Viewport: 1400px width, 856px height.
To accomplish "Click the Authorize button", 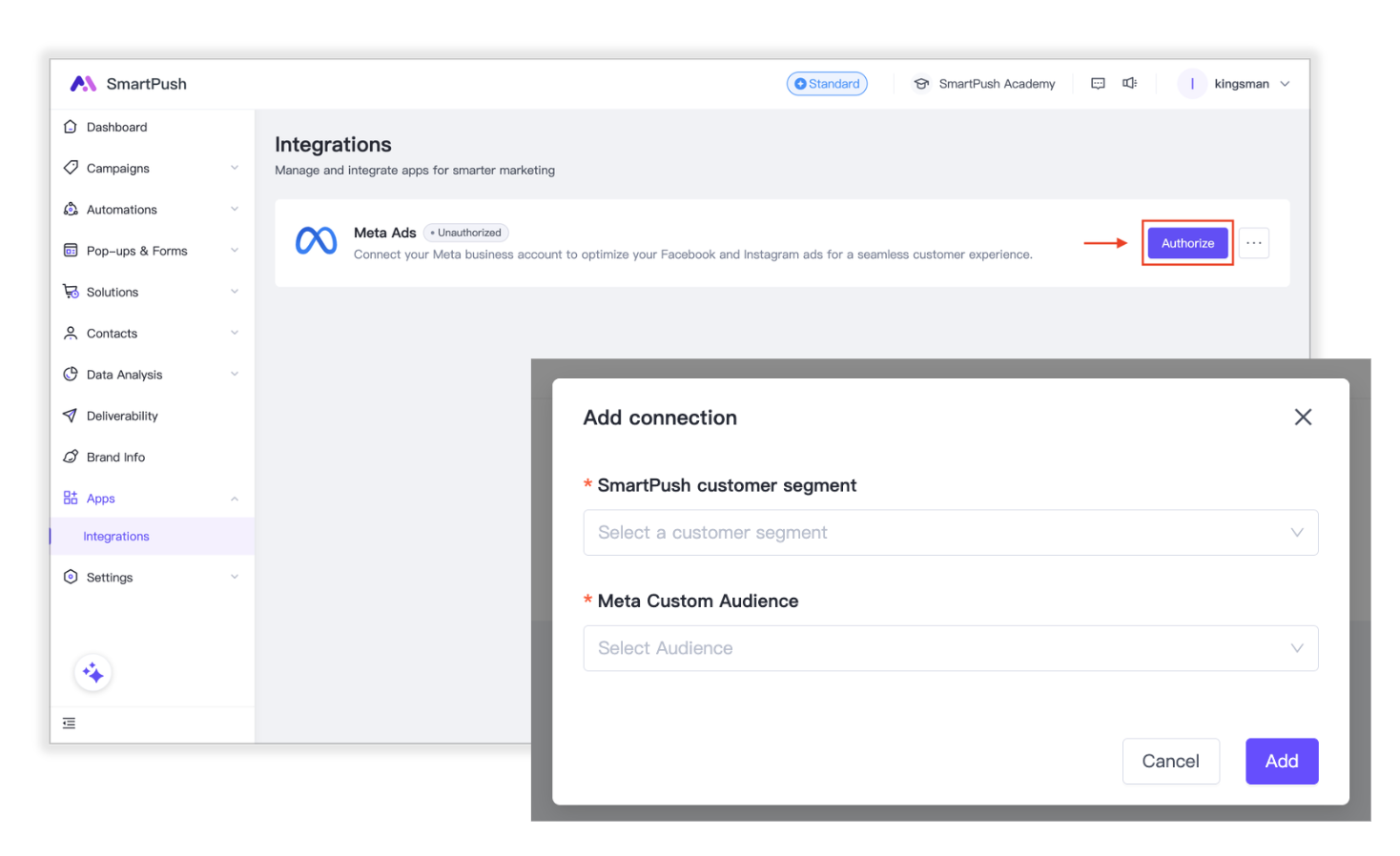I will tap(1187, 243).
